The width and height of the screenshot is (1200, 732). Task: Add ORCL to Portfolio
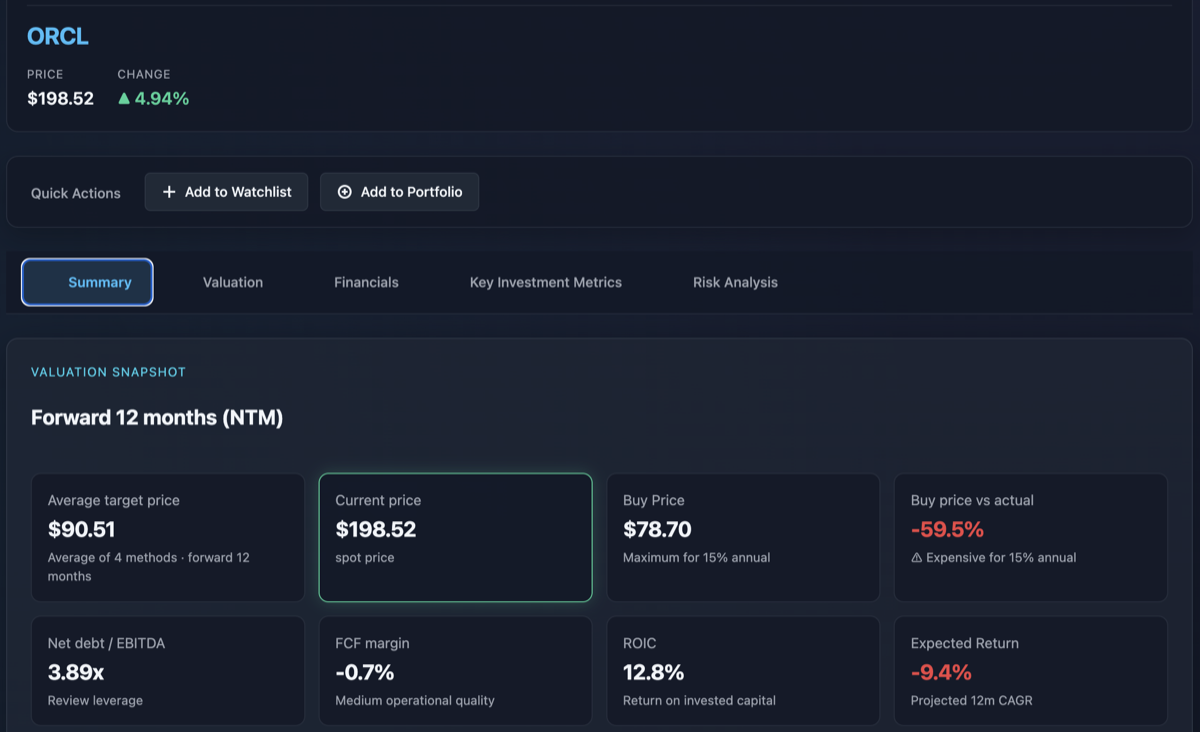coord(399,191)
